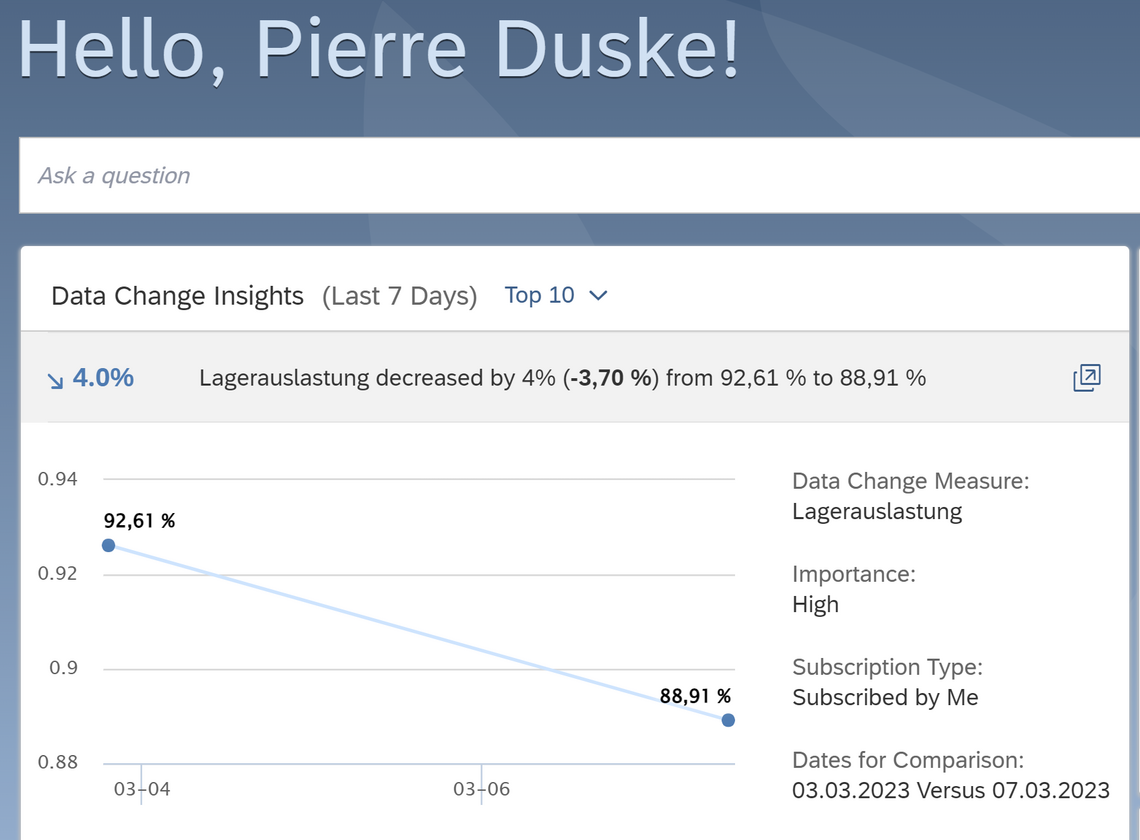Click the Top 10 chevron arrow
This screenshot has width=1140, height=840.
[598, 296]
